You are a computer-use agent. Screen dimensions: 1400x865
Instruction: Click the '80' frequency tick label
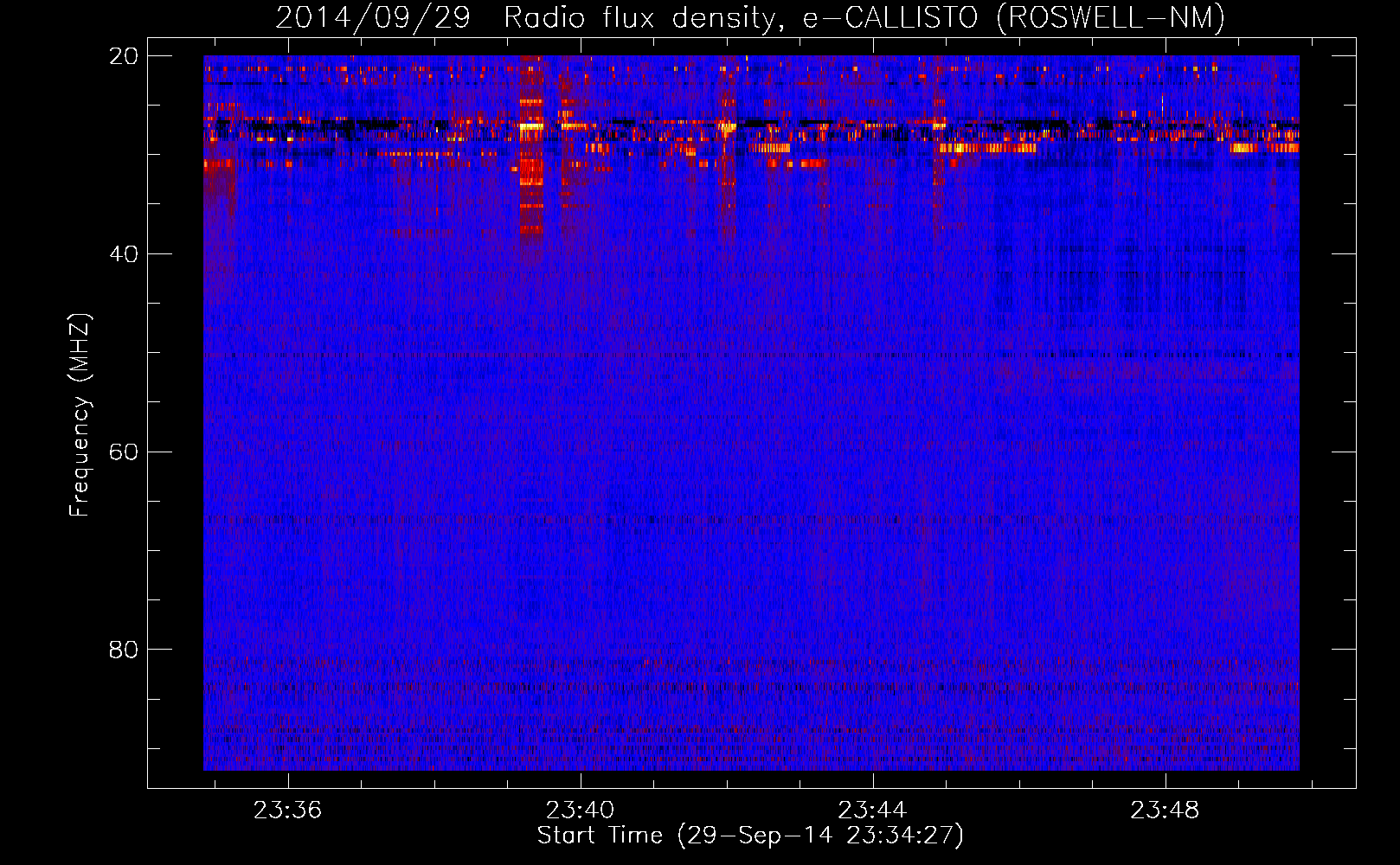point(123,650)
